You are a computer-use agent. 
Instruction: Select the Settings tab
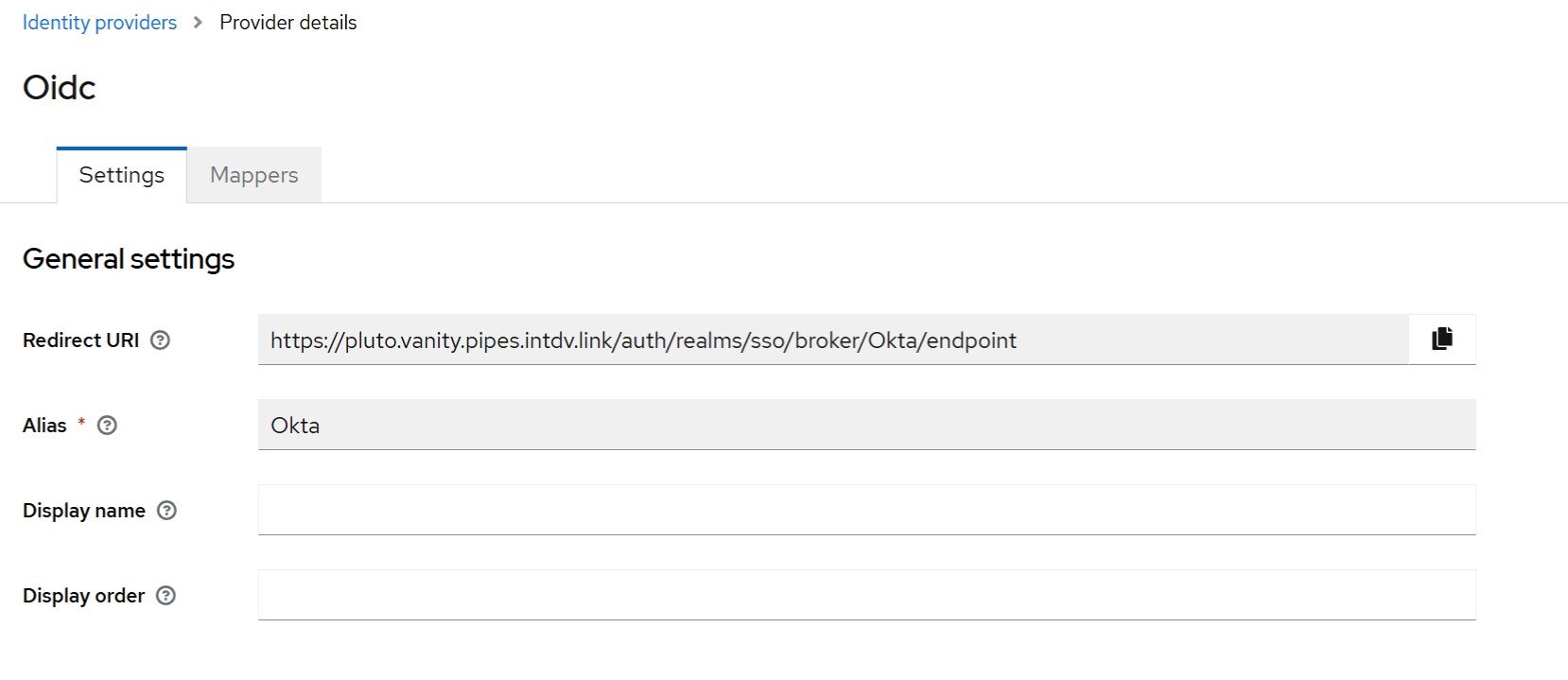(121, 175)
